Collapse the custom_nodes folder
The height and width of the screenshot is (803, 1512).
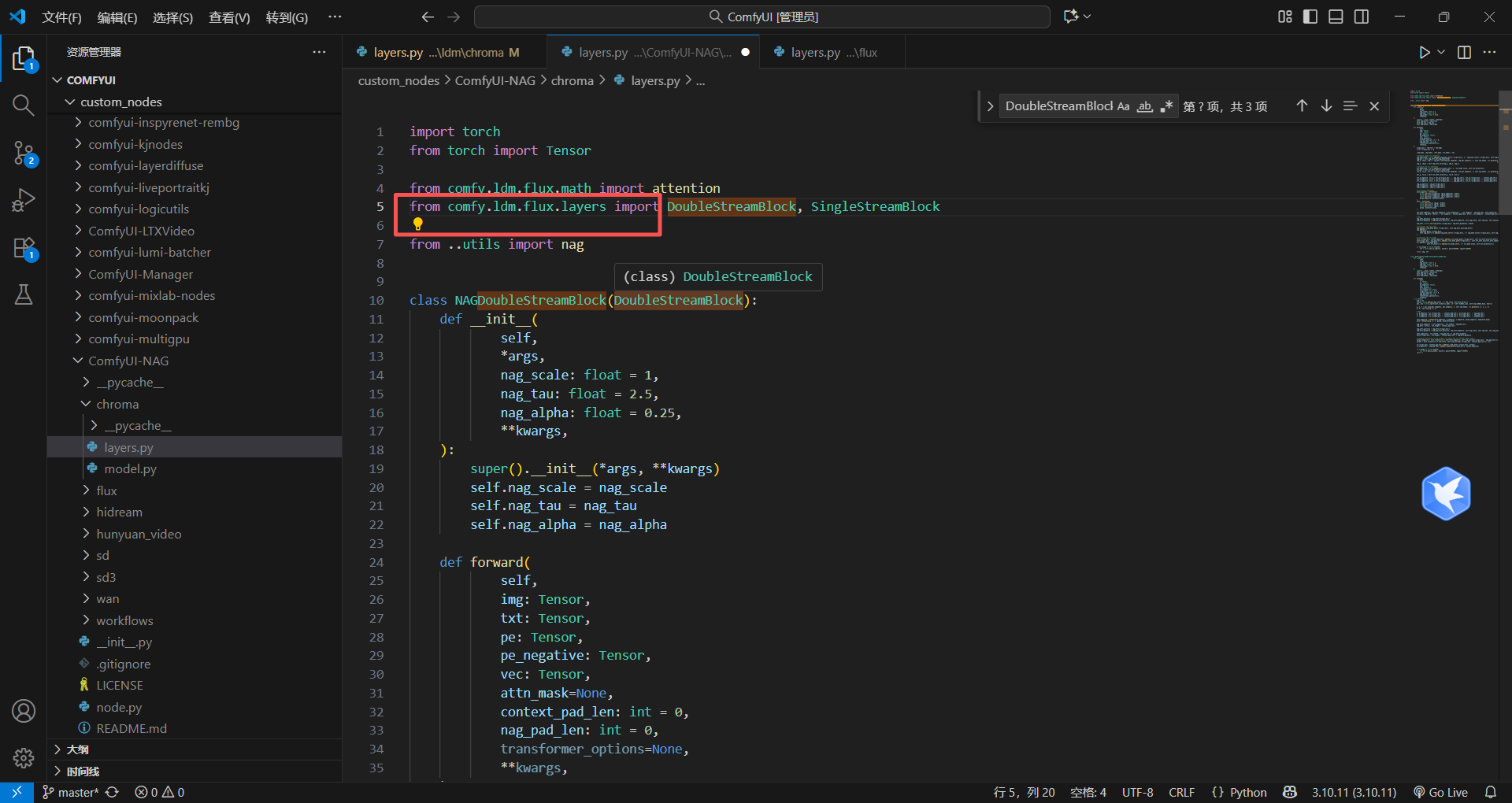point(70,102)
